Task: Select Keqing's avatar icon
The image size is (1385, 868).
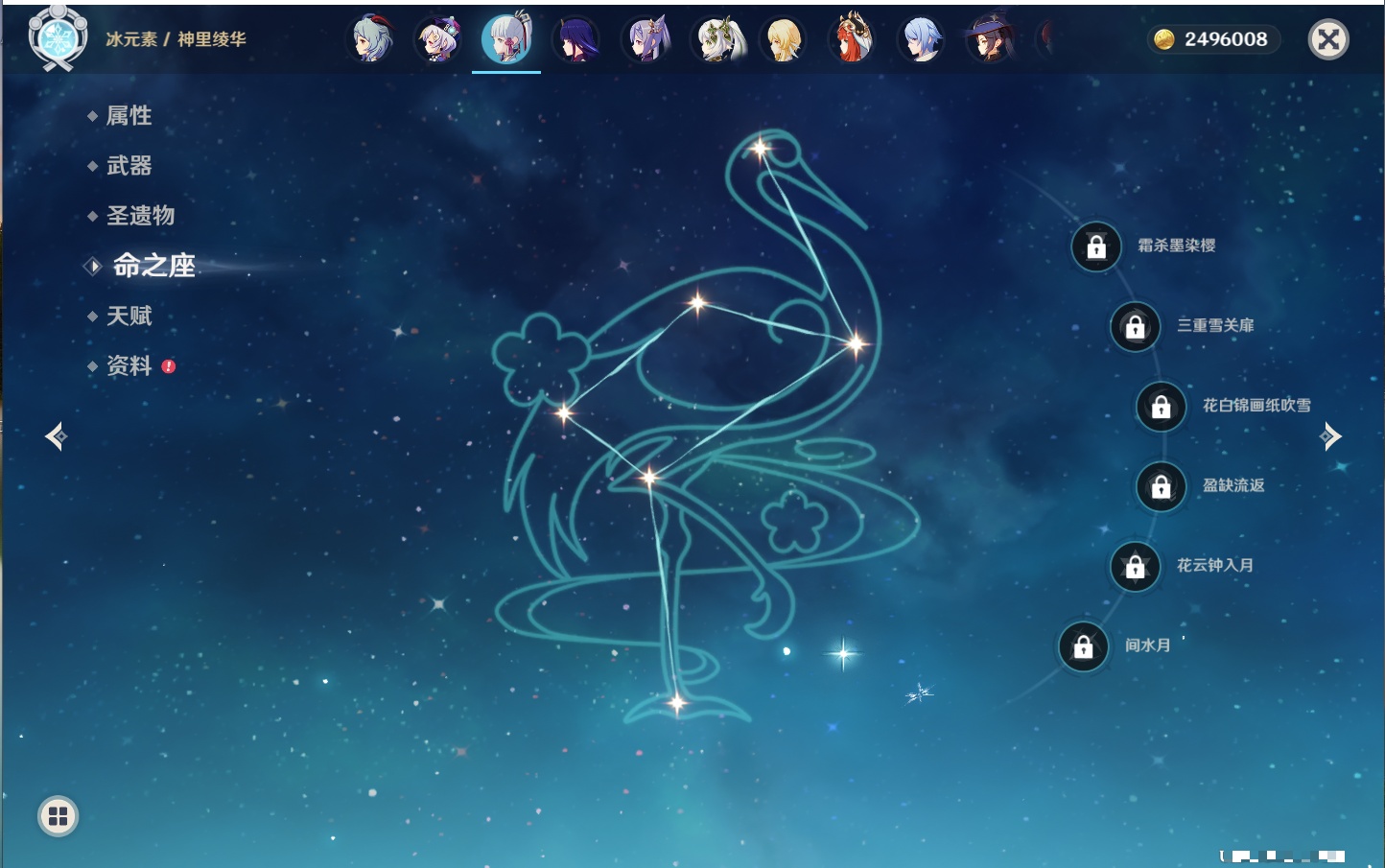Action: tap(646, 40)
